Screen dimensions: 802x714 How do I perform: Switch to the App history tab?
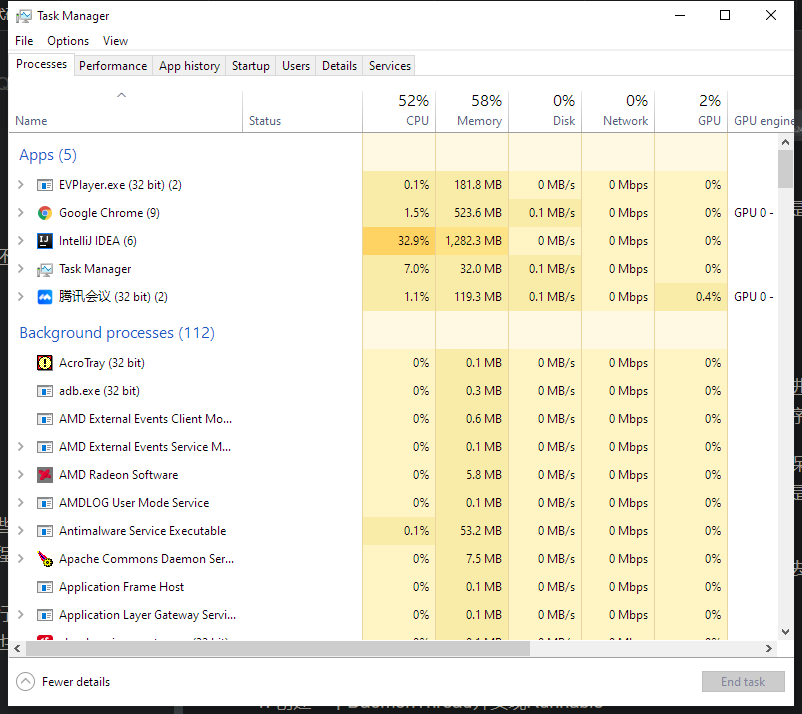coord(189,66)
